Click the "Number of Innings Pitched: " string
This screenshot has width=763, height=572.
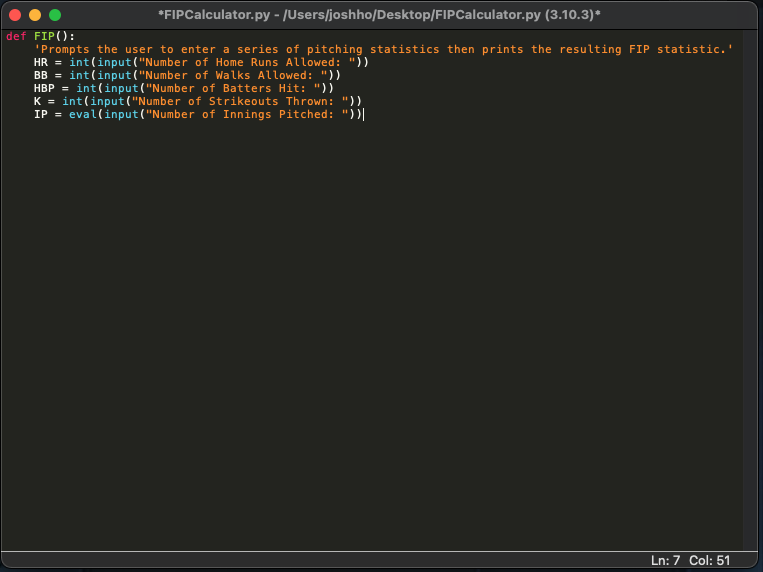[x=247, y=114]
